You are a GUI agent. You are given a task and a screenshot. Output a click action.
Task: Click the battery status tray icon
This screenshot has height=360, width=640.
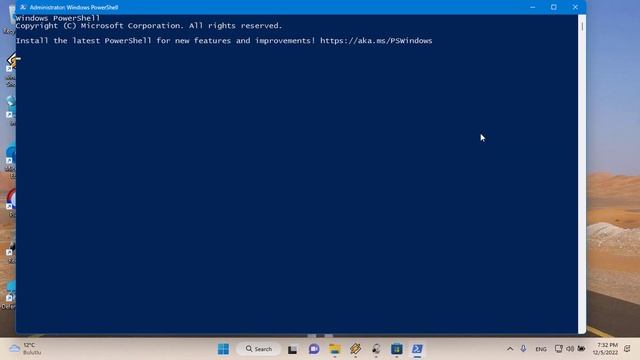[x=582, y=349]
